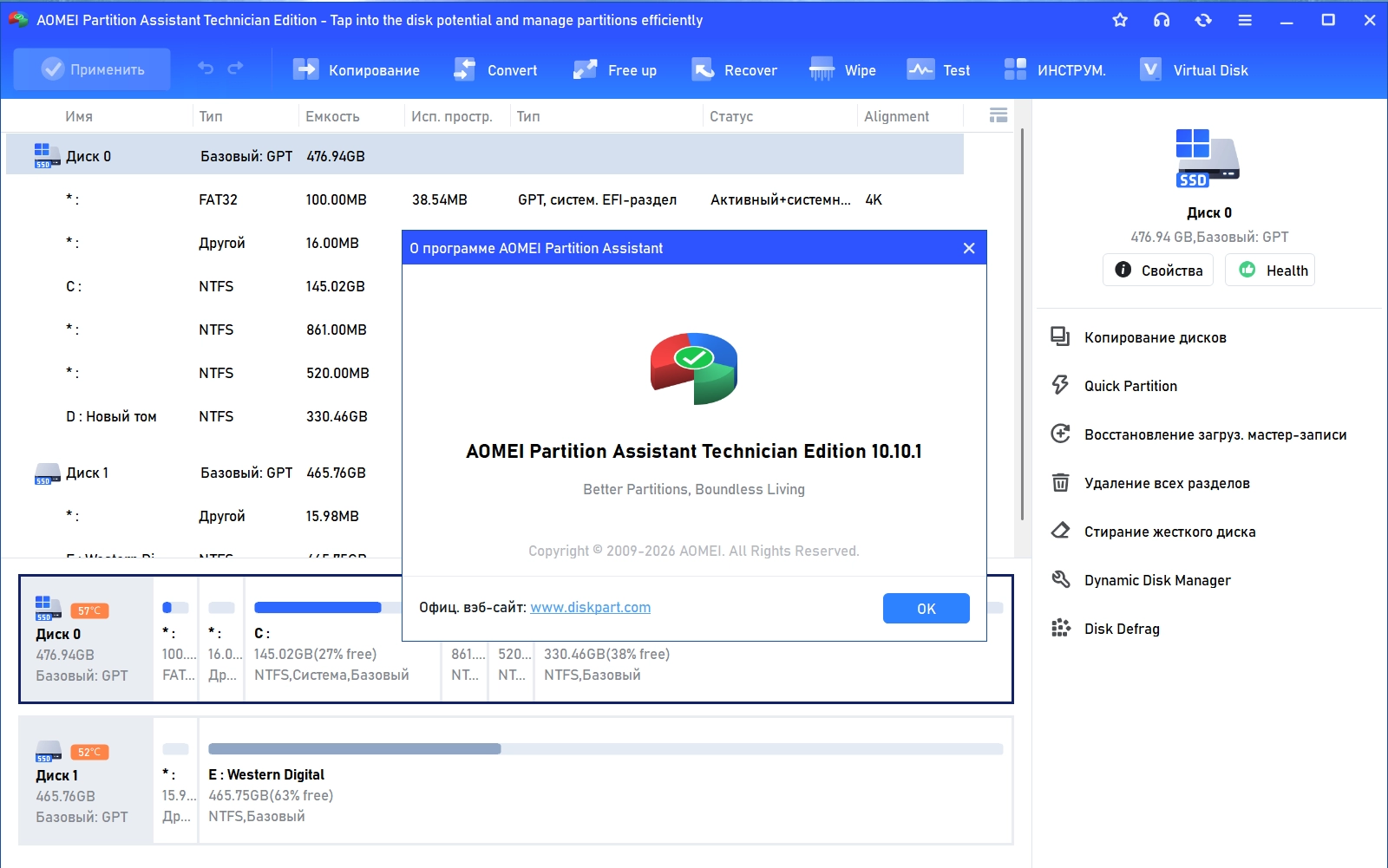The width and height of the screenshot is (1388, 868).
Task: Open the Free up tool
Action: pyautogui.click(x=614, y=70)
